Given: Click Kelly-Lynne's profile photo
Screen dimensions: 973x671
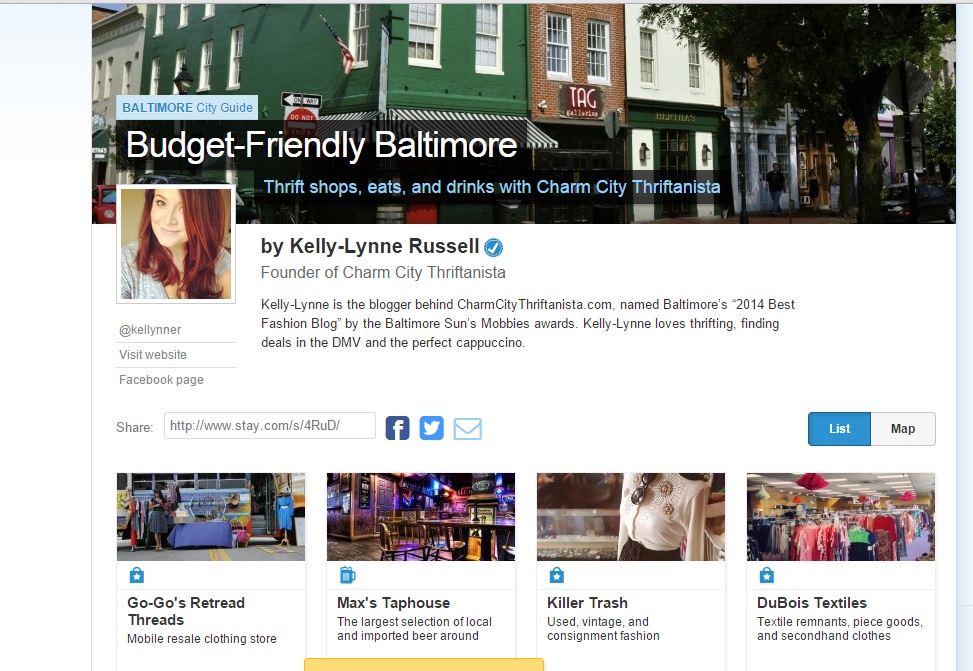Looking at the screenshot, I should click(176, 244).
